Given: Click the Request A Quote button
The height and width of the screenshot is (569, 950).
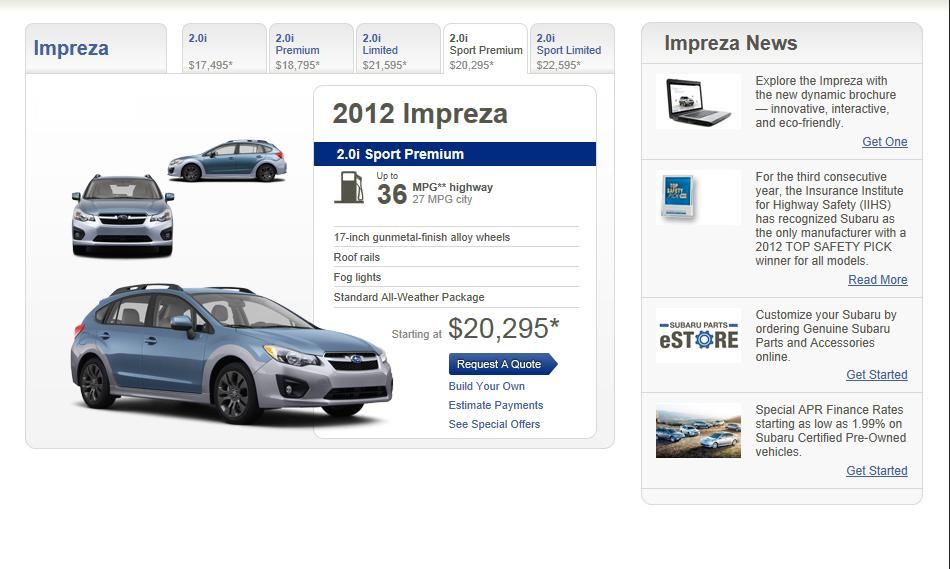Looking at the screenshot, I should [x=503, y=364].
